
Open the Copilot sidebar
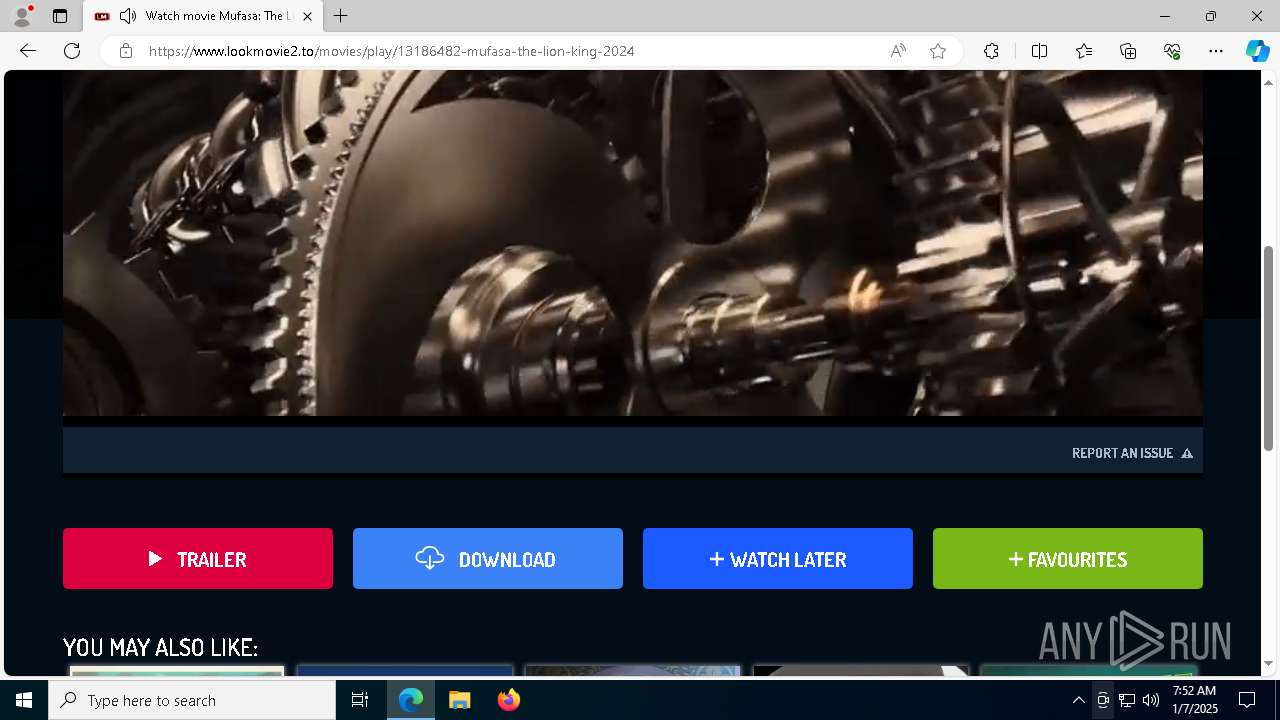[x=1257, y=51]
